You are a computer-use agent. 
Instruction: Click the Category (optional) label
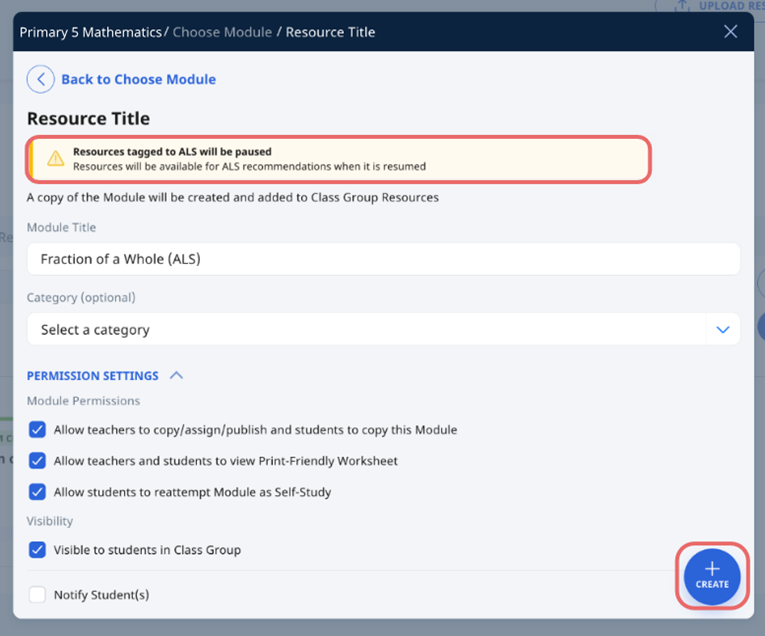[x=81, y=298]
